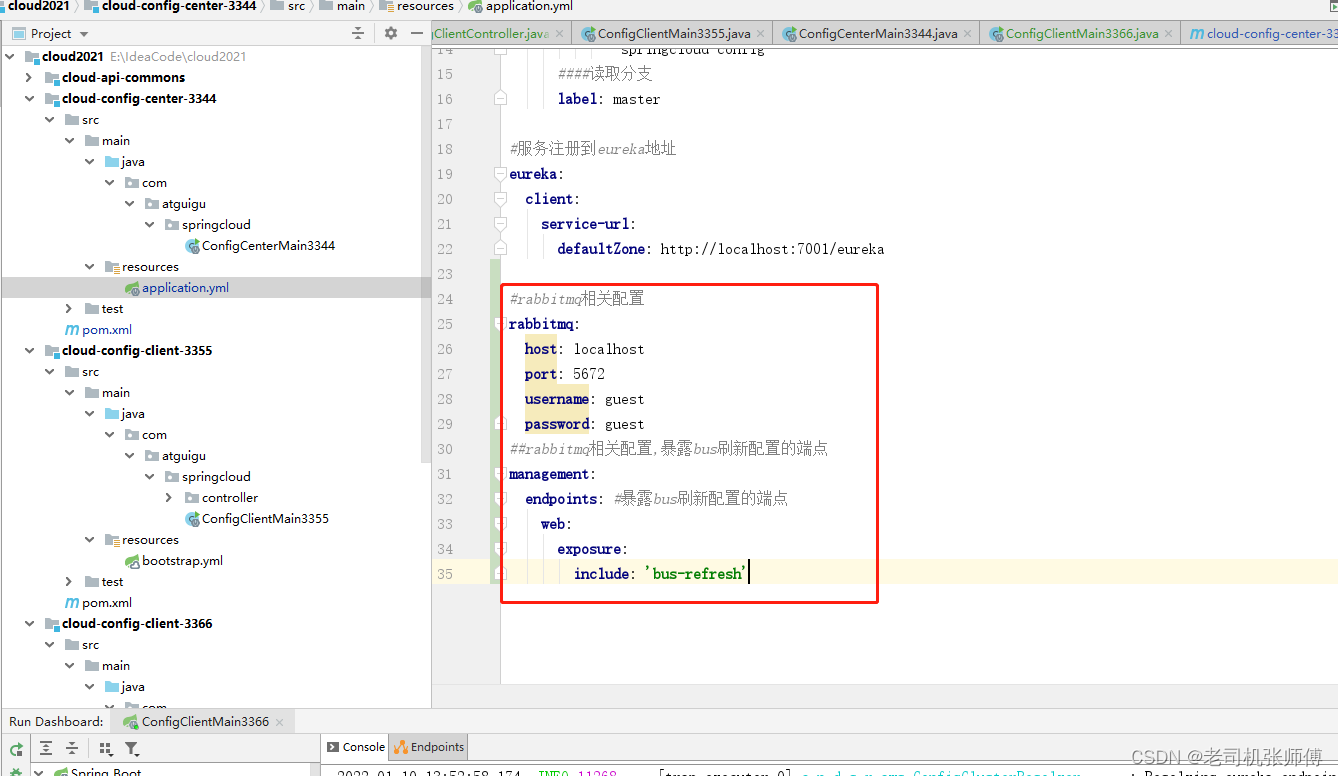Select springcloud package under cloud-config-center-3344
This screenshot has width=1338, height=776.
click(x=207, y=224)
